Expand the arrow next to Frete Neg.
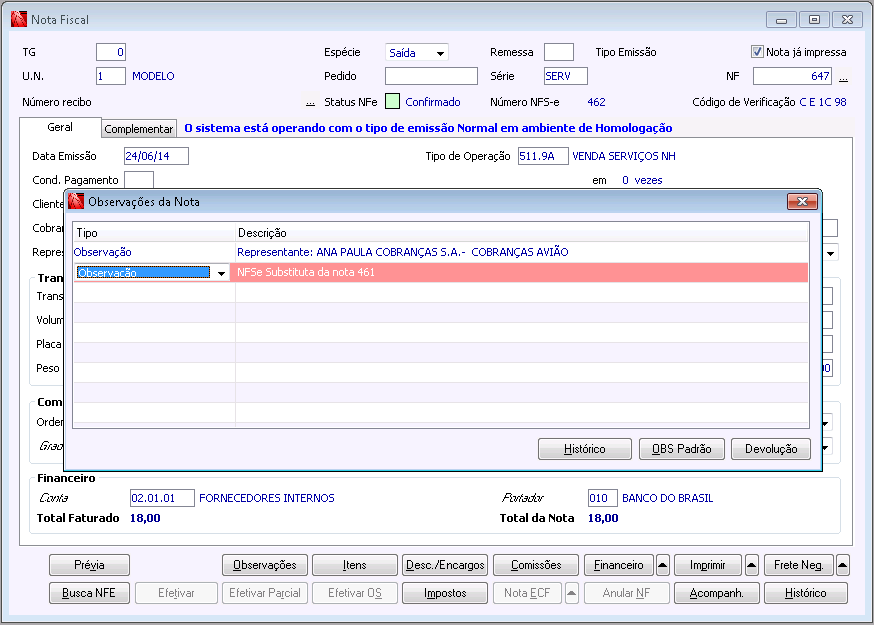Viewport: 874px width, 625px height. pyautogui.click(x=842, y=565)
